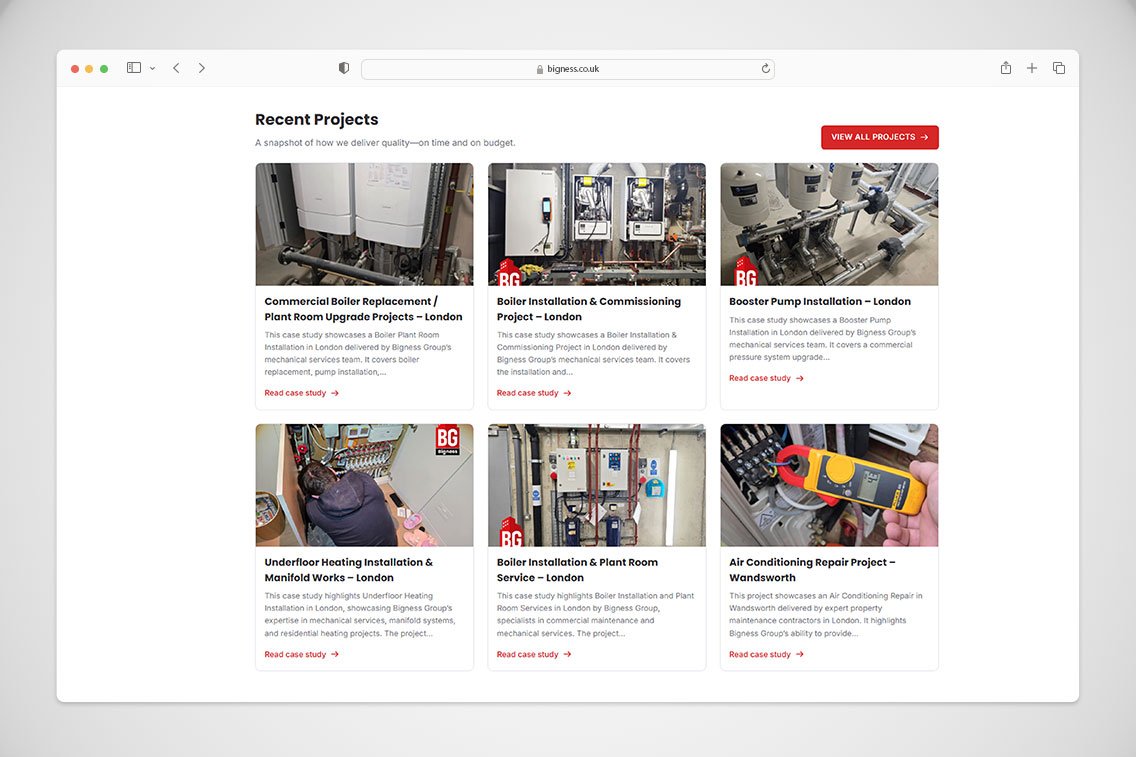Screen dimensions: 1136x757
Task: Open the Commercial Boiler Replacement project image
Action: 364,224
